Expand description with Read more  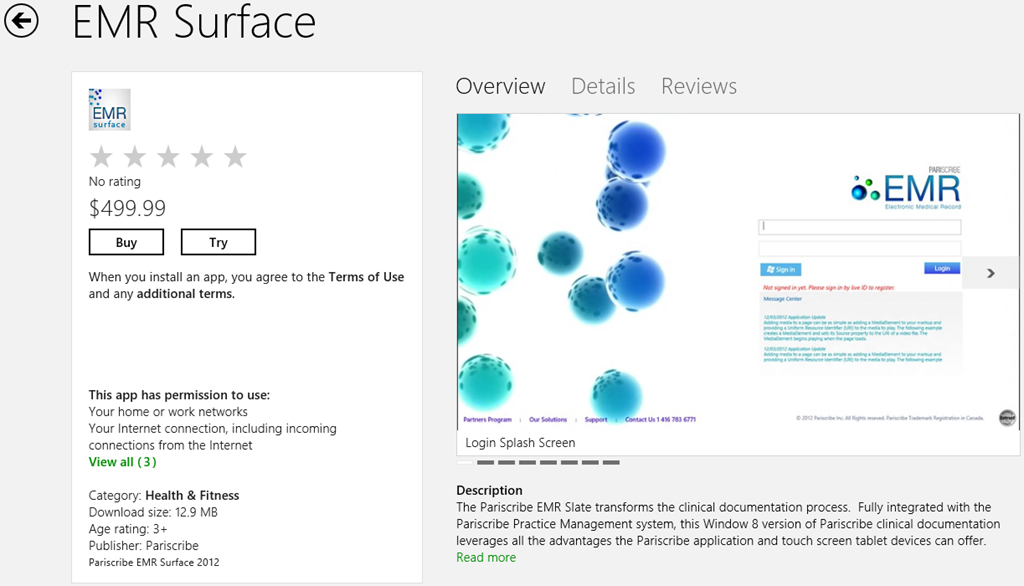tap(486, 558)
